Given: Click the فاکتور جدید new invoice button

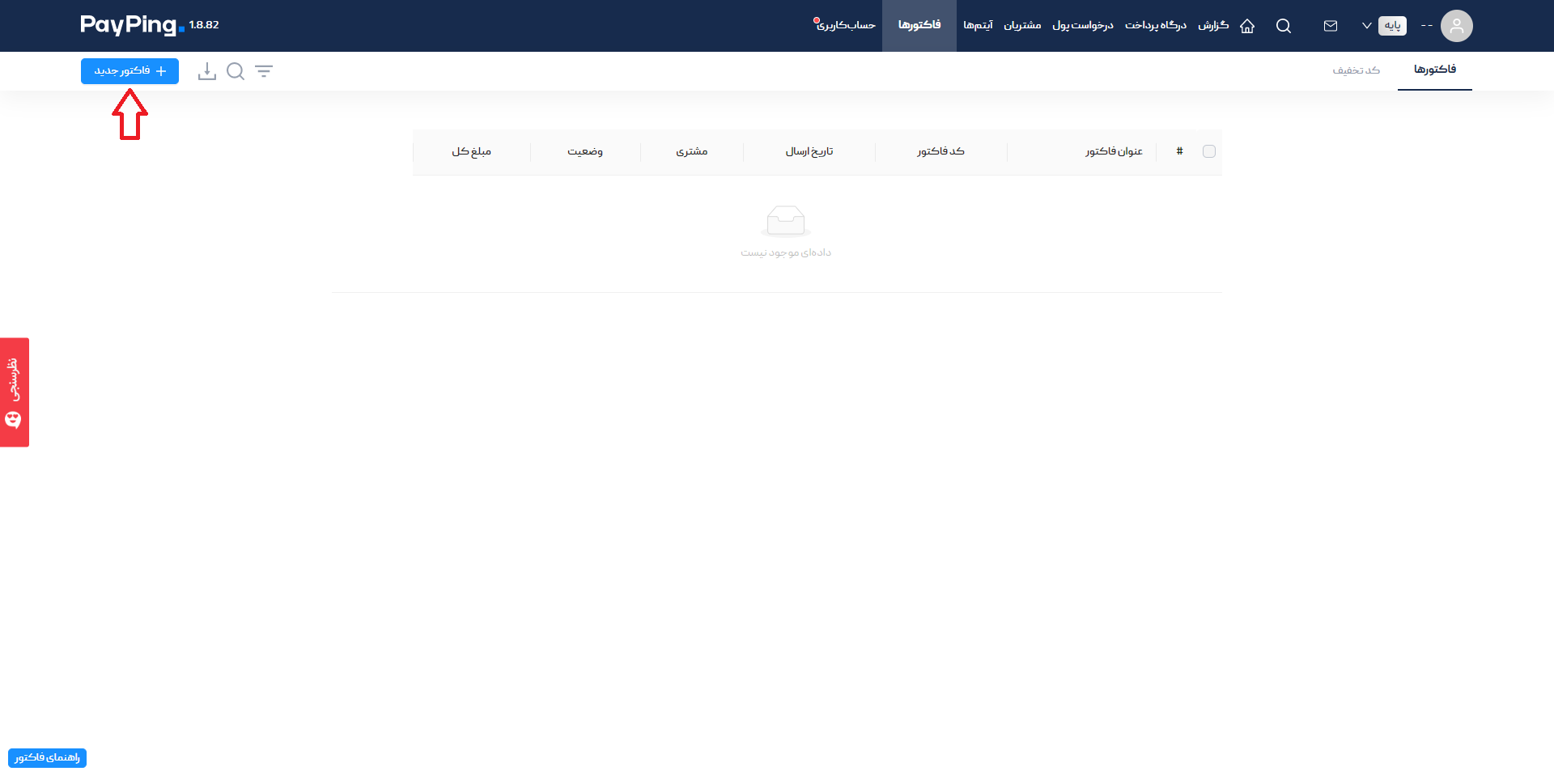Looking at the screenshot, I should 129,71.
